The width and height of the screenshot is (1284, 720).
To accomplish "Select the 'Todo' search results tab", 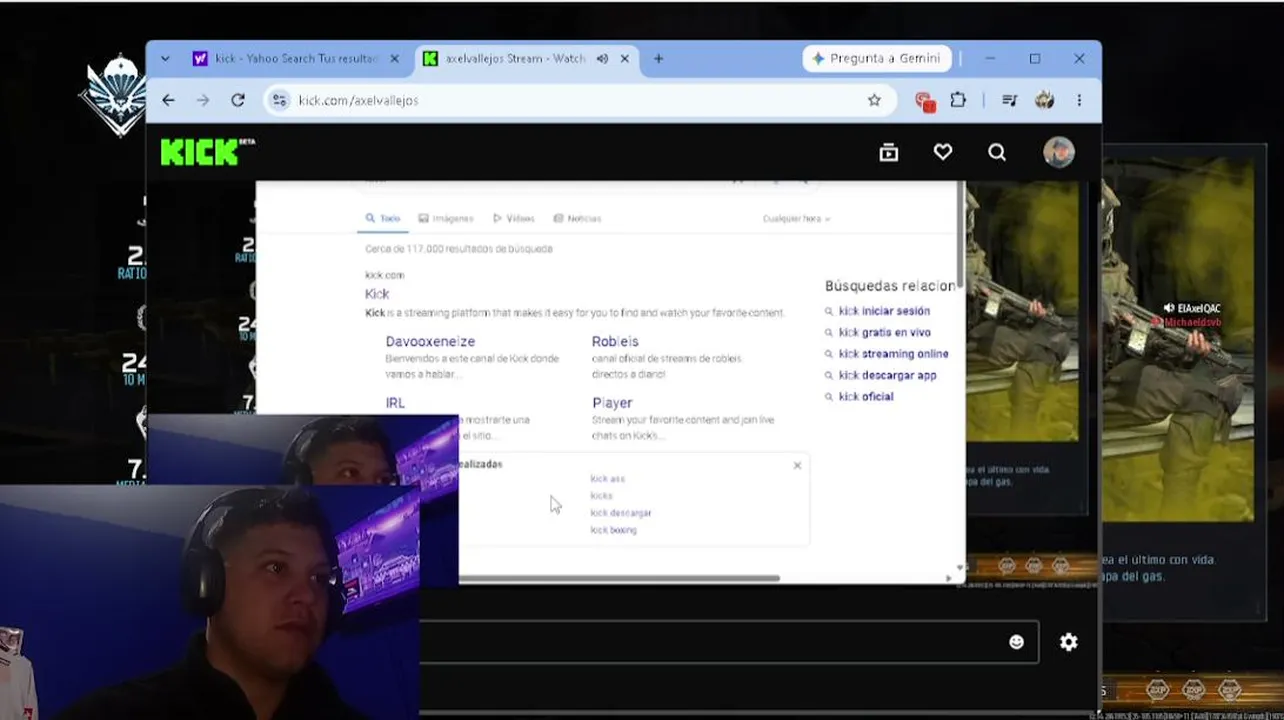I will pyautogui.click(x=383, y=218).
